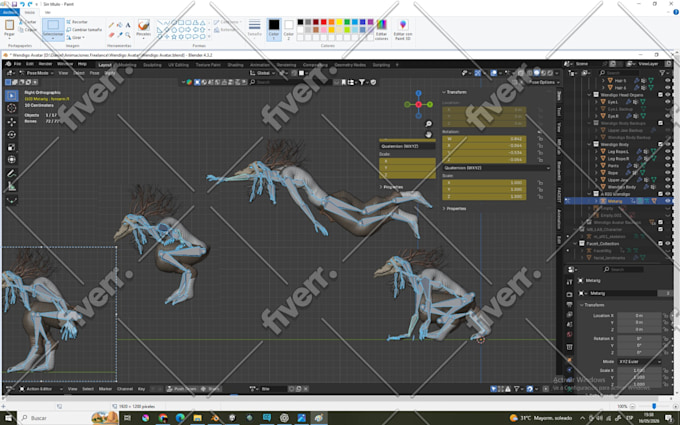Image resolution: width=680 pixels, height=425 pixels.
Task: Select the Blender Scale tool
Action: 12,147
